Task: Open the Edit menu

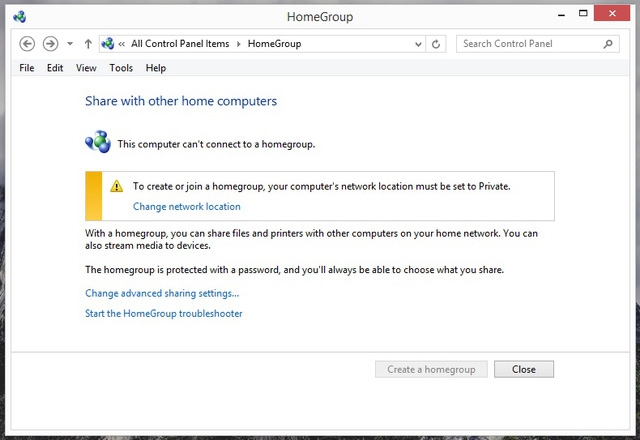Action: pyautogui.click(x=55, y=68)
